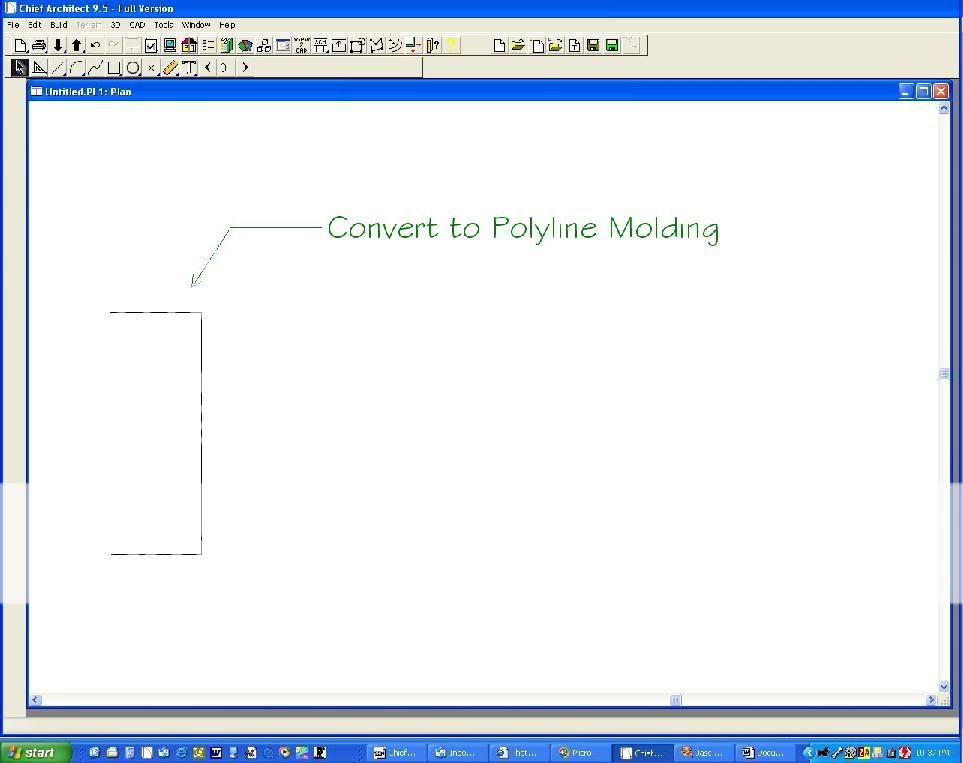963x763 pixels.
Task: Go down one floor with down arrow
Action: (58, 45)
